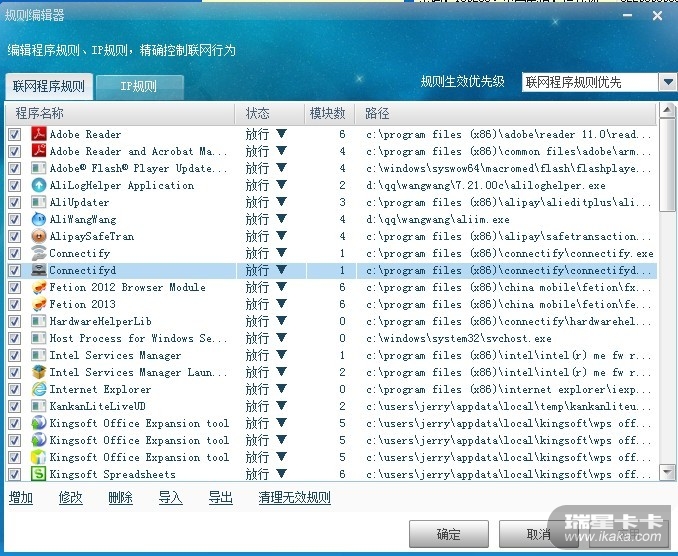Uncheck the Adobe Reader rule checkbox
The height and width of the screenshot is (556, 678).
coord(14,134)
